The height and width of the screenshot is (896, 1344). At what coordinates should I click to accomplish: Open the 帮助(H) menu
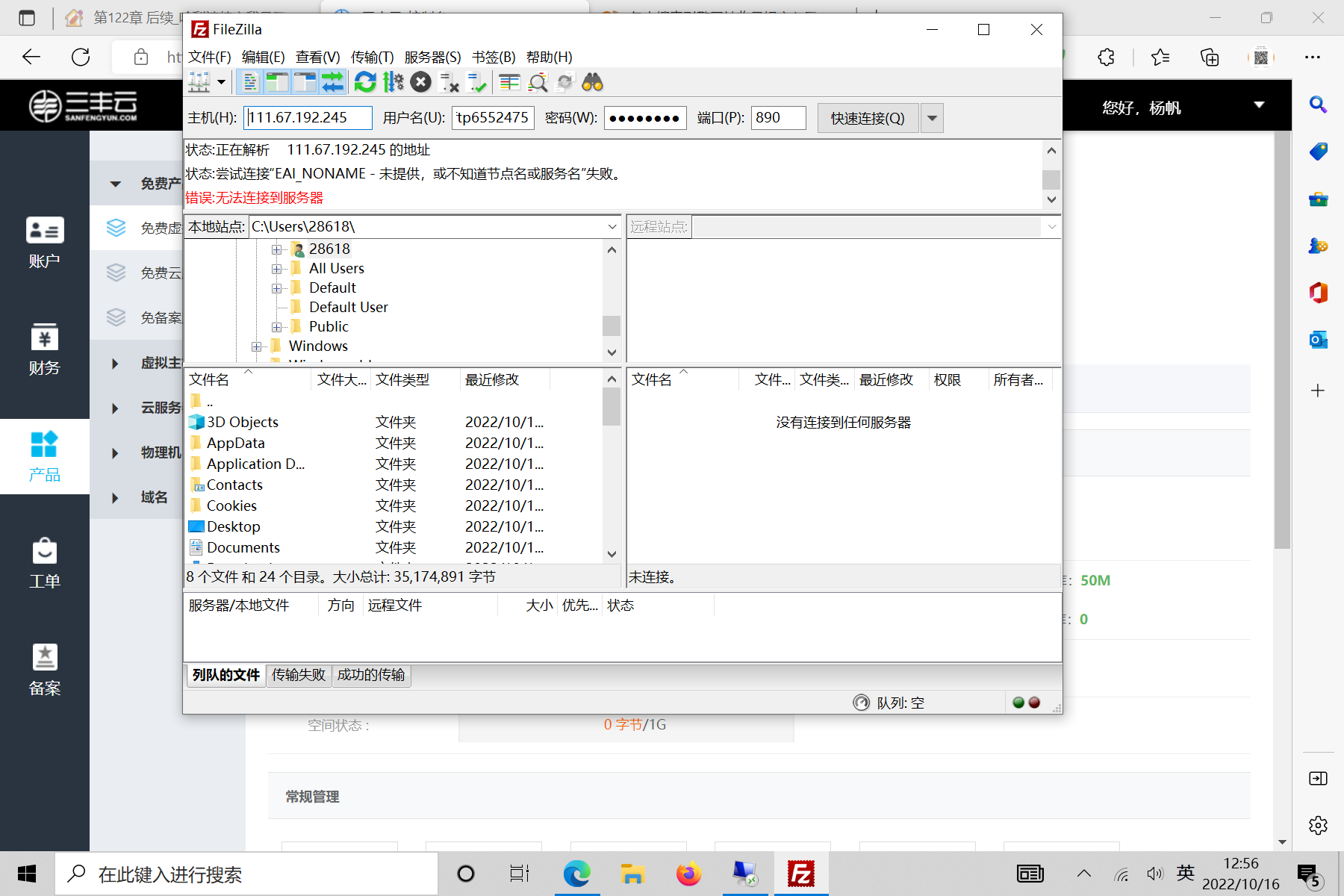[549, 57]
